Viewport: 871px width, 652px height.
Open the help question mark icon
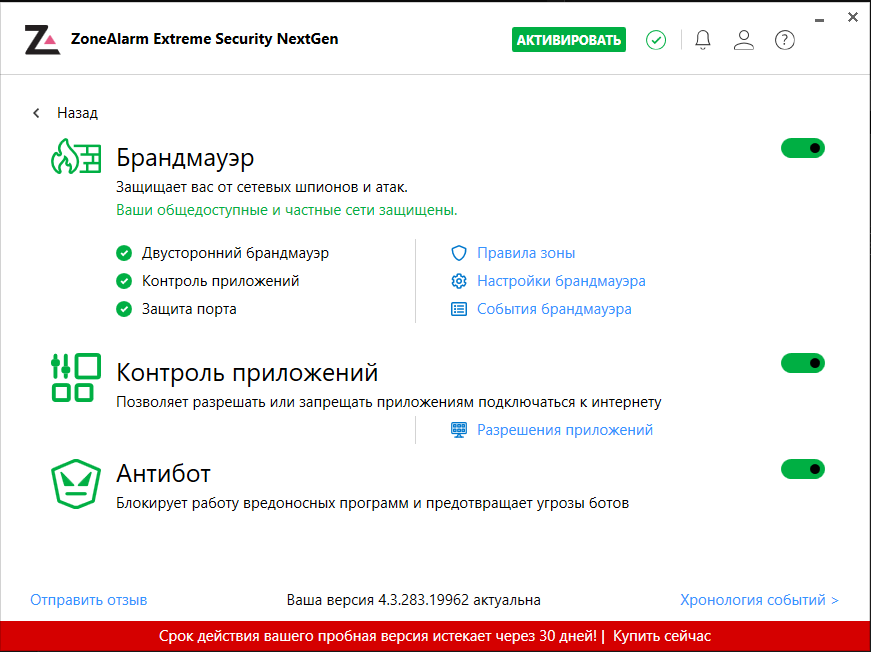tap(784, 40)
